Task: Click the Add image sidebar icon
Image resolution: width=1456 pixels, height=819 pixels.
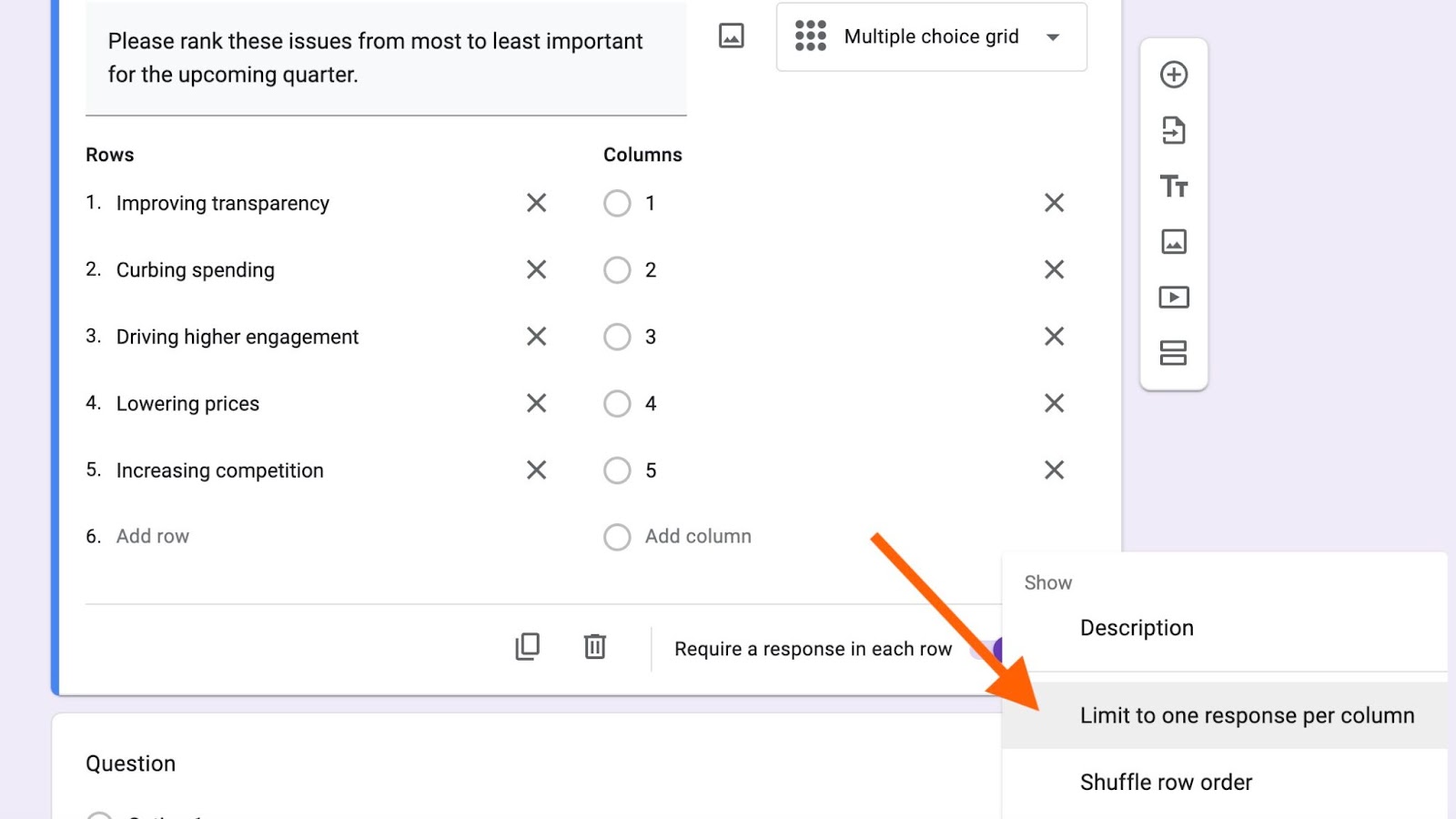Action: click(x=1174, y=242)
